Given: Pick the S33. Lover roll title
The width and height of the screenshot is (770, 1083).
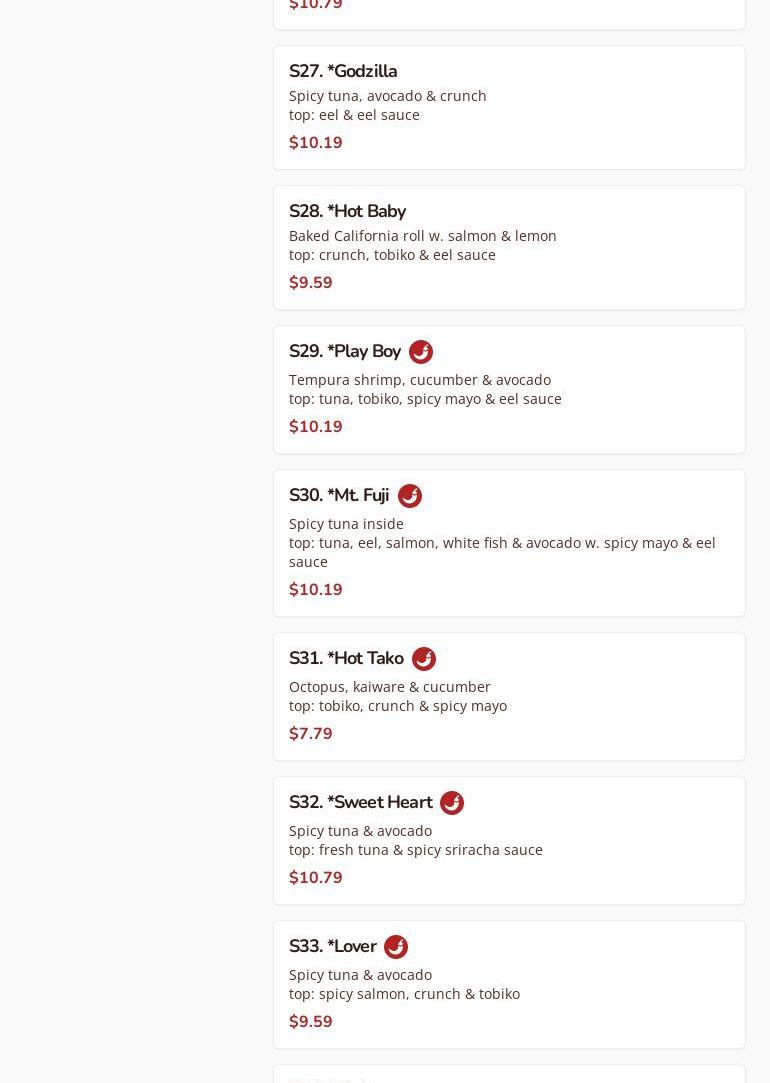Looking at the screenshot, I should [x=332, y=947].
